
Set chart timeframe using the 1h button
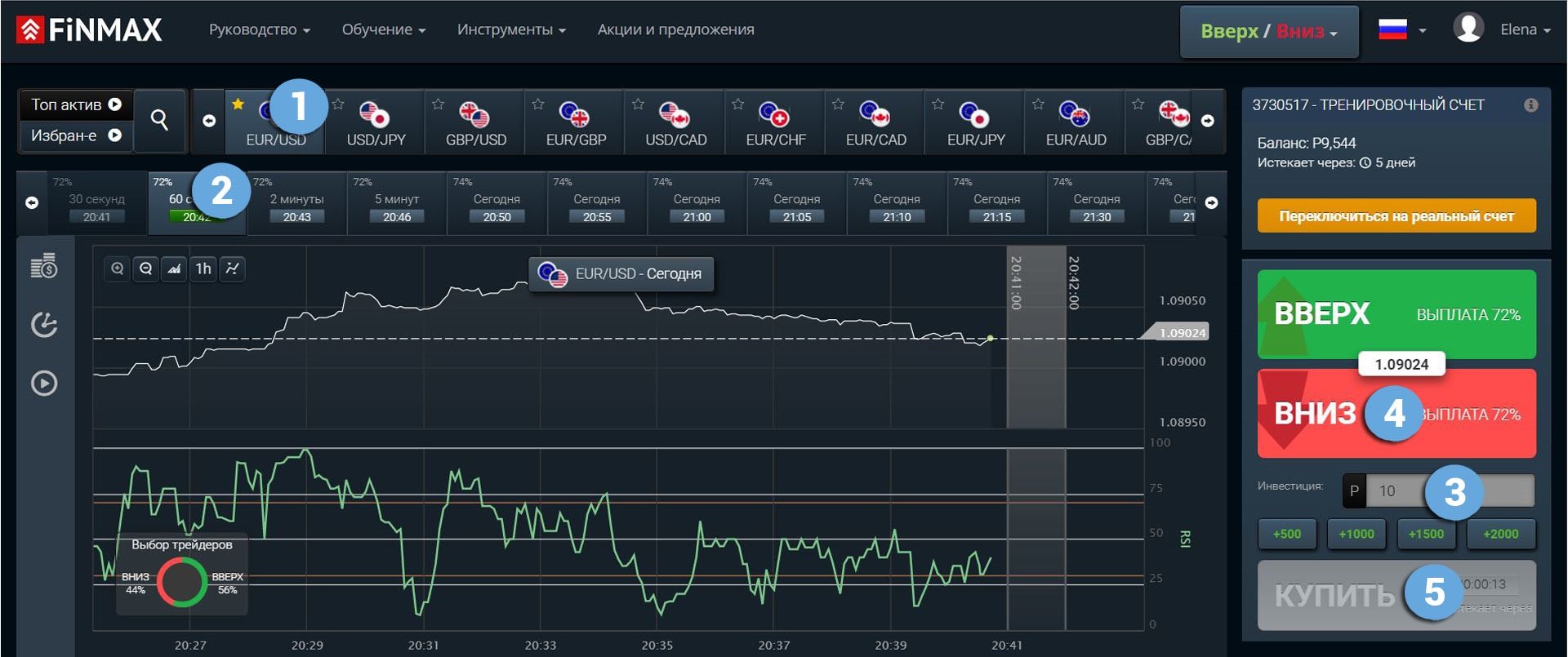(203, 269)
